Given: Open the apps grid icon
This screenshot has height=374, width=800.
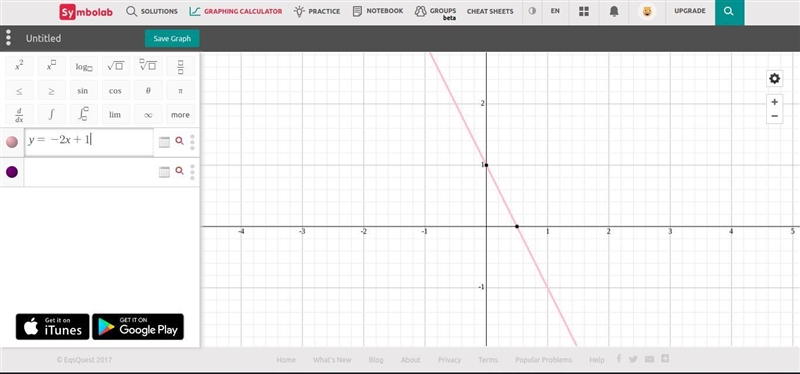Looking at the screenshot, I should (584, 11).
